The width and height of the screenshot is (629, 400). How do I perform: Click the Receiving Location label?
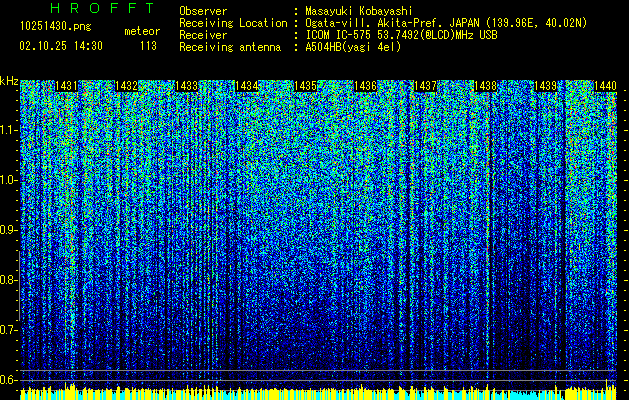[233, 23]
